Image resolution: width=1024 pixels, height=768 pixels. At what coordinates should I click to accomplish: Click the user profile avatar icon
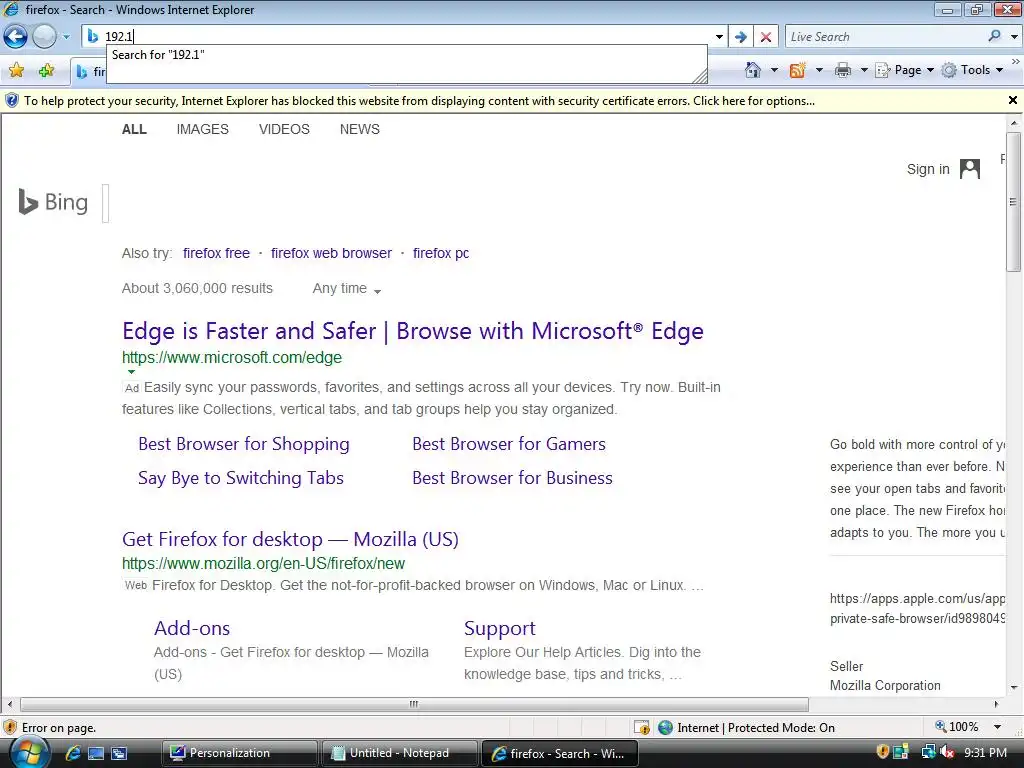pos(970,169)
